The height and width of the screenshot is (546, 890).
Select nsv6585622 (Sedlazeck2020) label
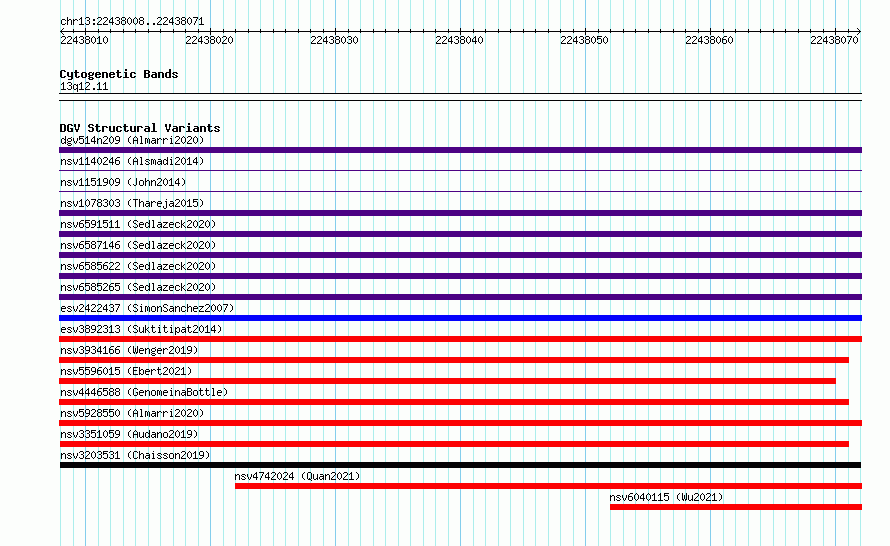pos(138,266)
